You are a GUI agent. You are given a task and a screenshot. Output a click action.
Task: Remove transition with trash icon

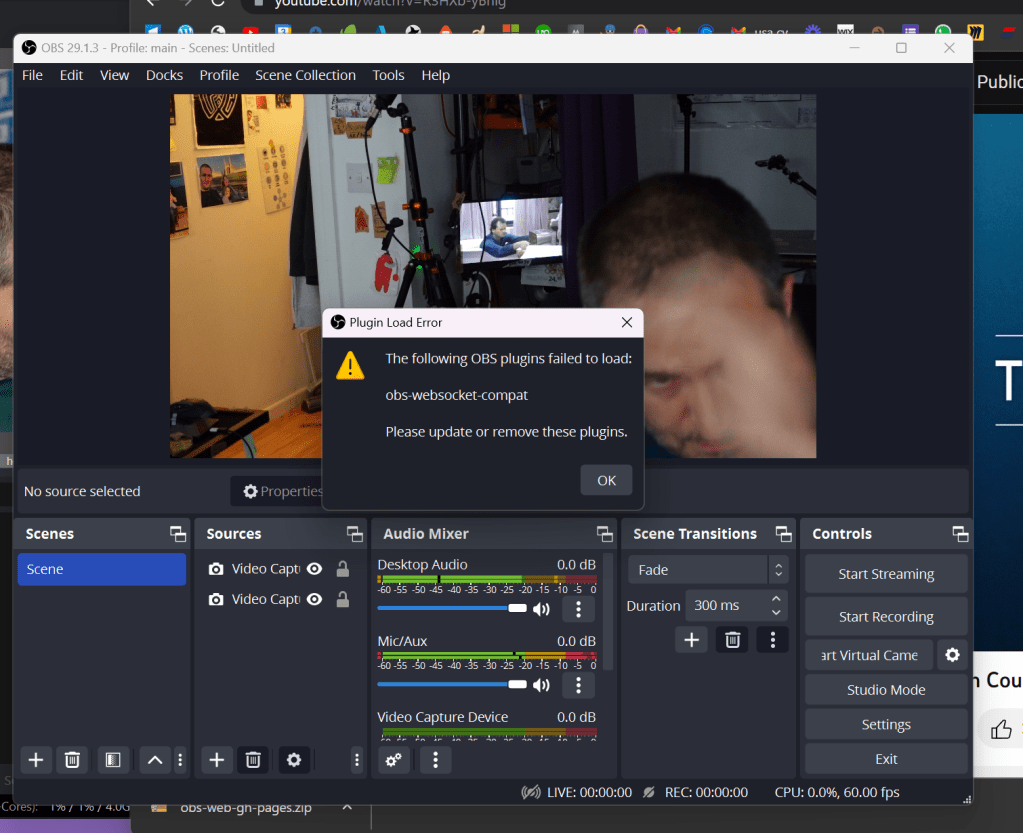(732, 640)
